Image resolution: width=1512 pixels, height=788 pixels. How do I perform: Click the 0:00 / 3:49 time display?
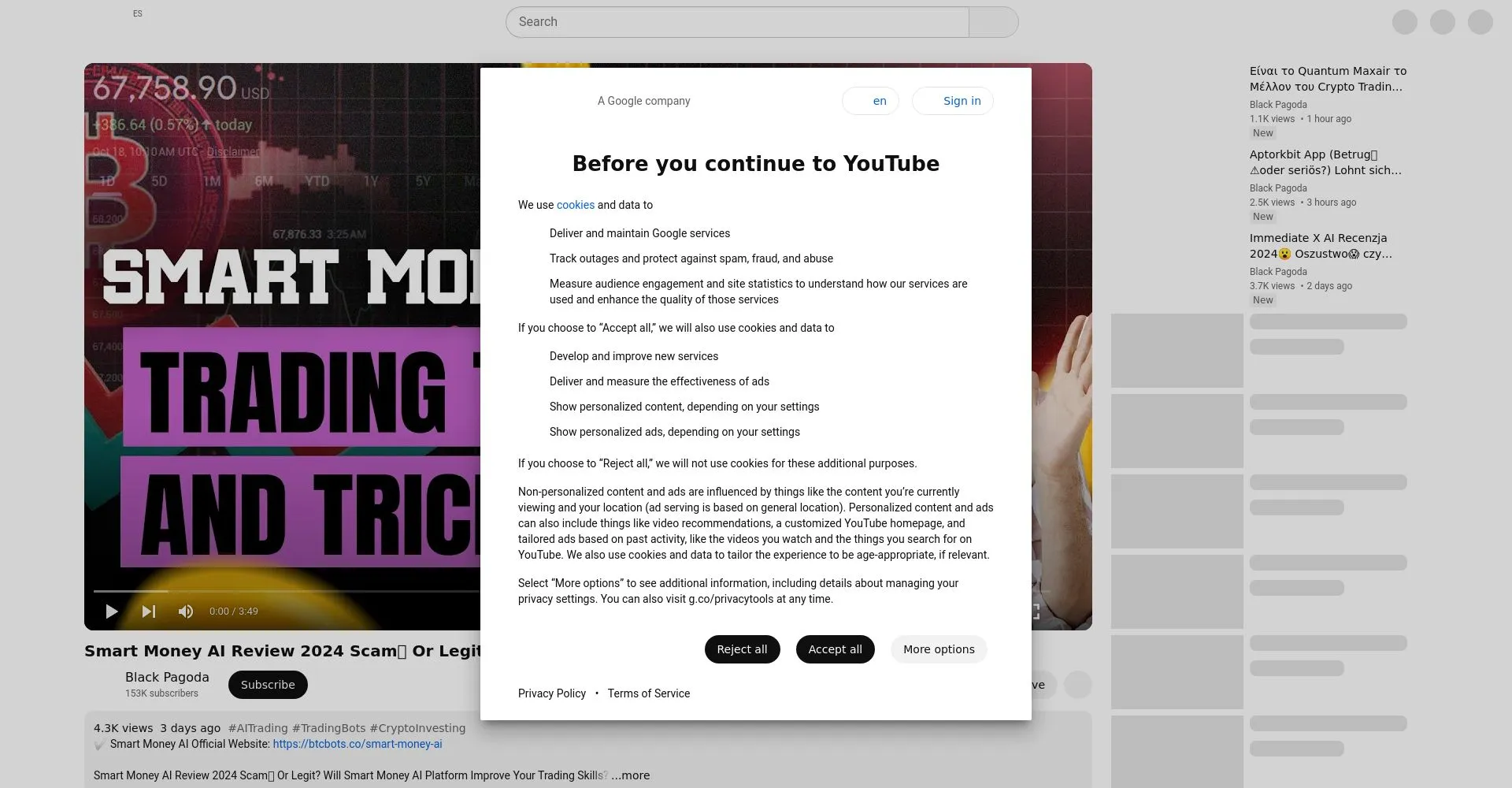coord(234,611)
